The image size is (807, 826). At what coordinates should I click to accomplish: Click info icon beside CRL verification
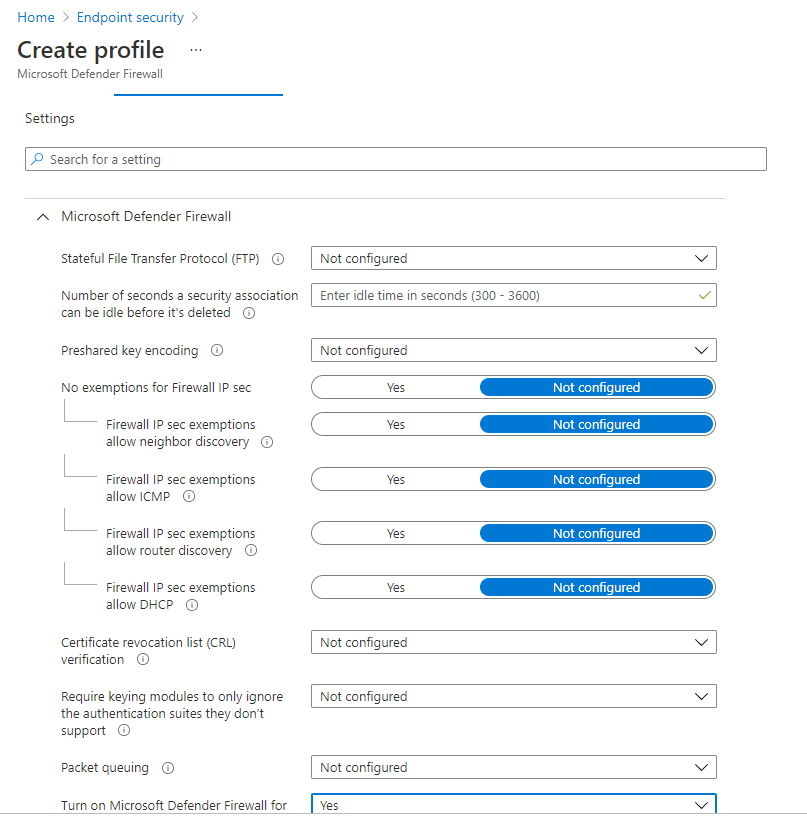click(x=143, y=660)
